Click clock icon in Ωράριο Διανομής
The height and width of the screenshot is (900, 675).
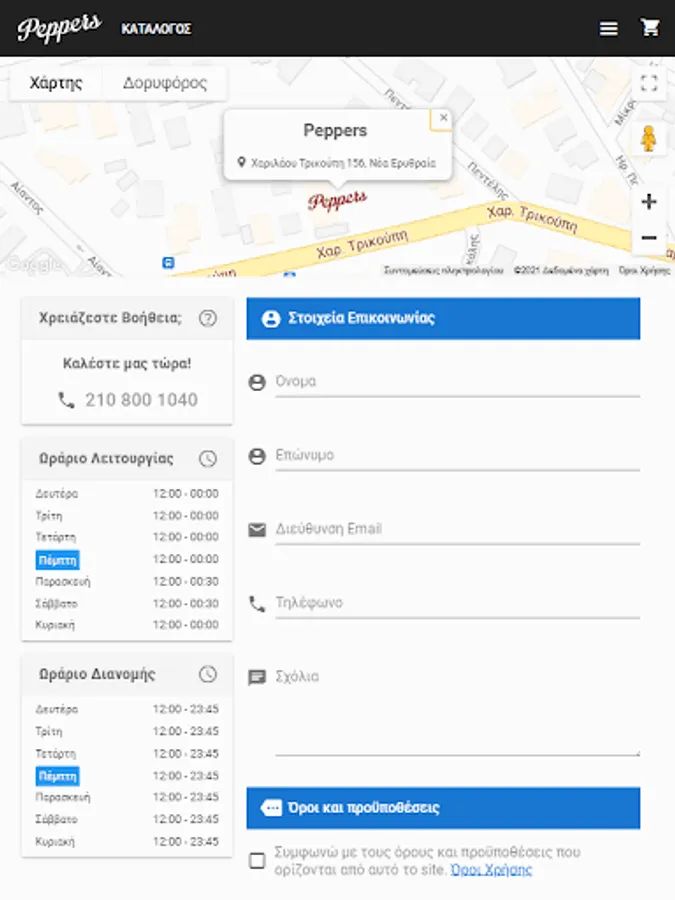(x=208, y=674)
